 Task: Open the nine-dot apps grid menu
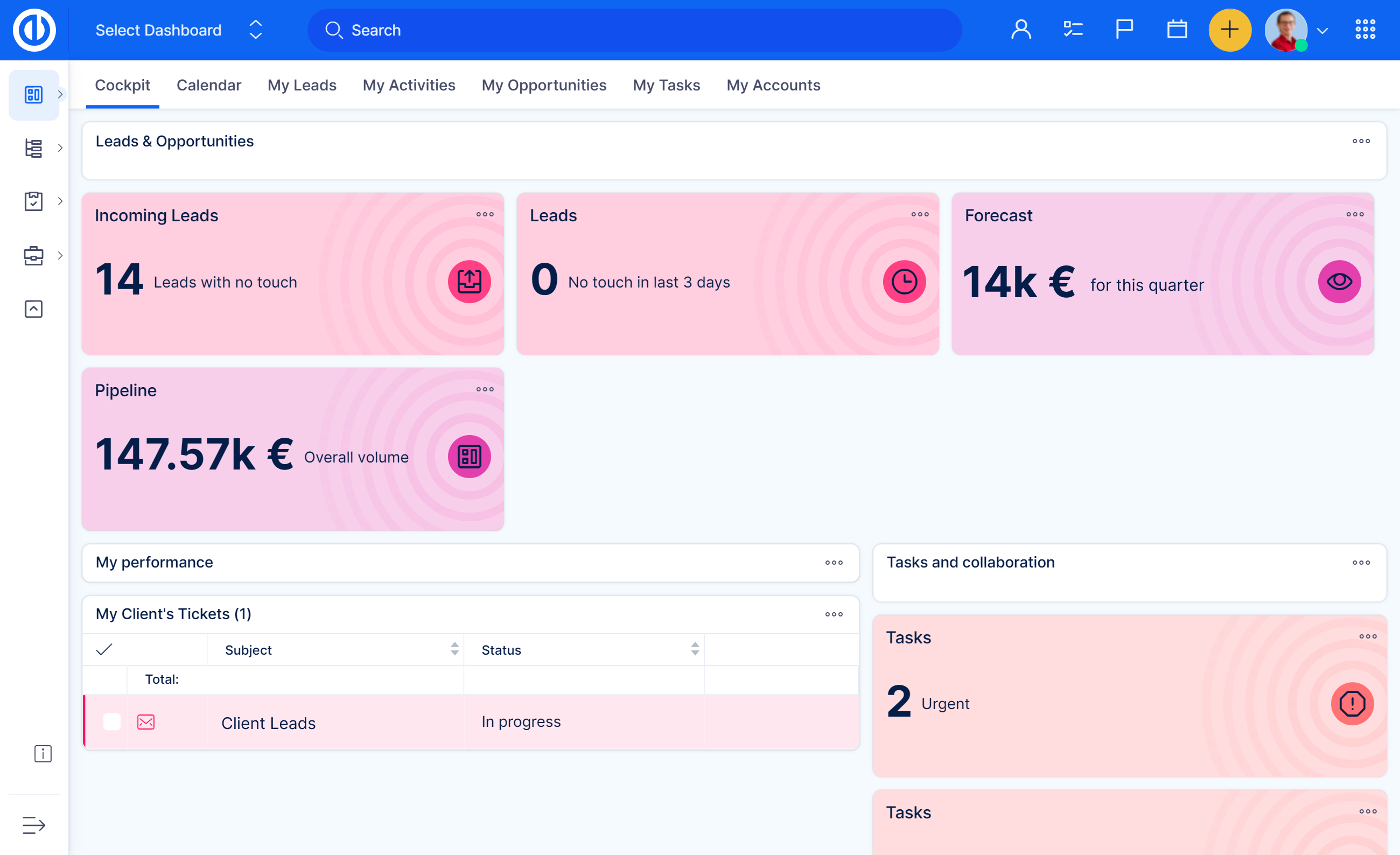click(x=1365, y=30)
